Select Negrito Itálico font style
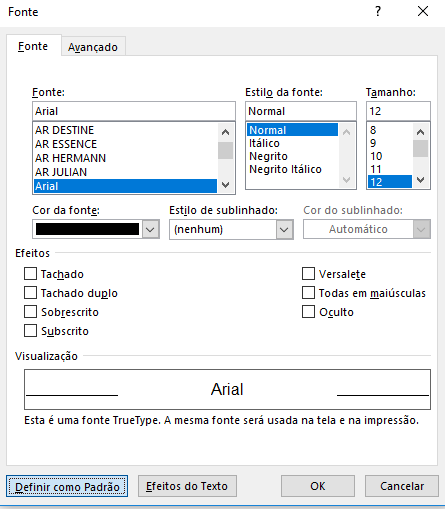Image resolution: width=445 pixels, height=509 pixels. coord(285,169)
